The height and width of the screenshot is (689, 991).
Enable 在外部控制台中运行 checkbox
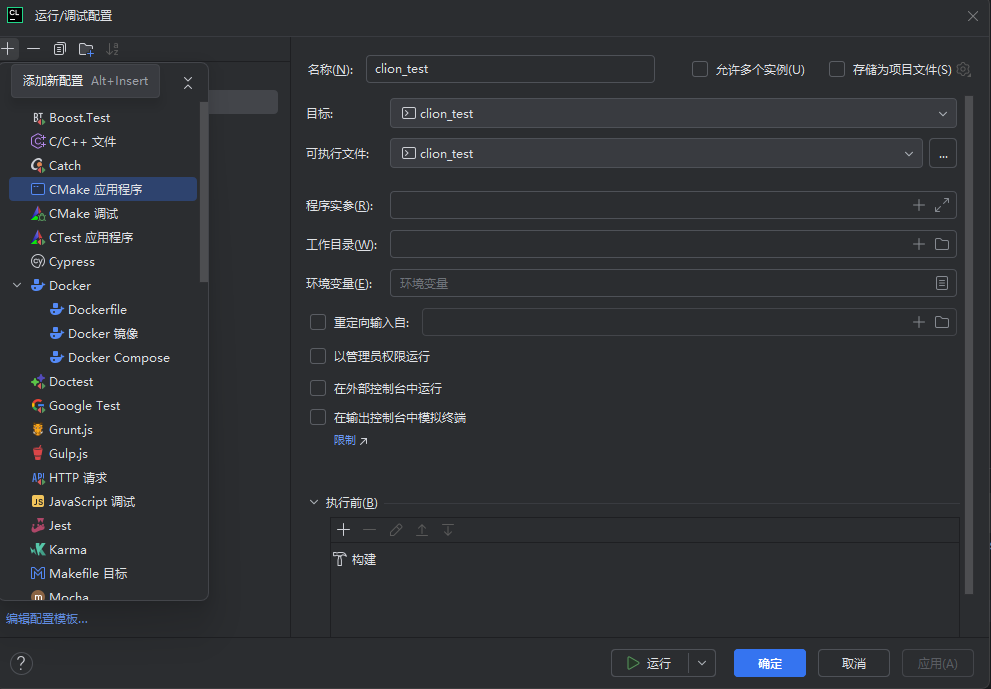click(x=318, y=388)
